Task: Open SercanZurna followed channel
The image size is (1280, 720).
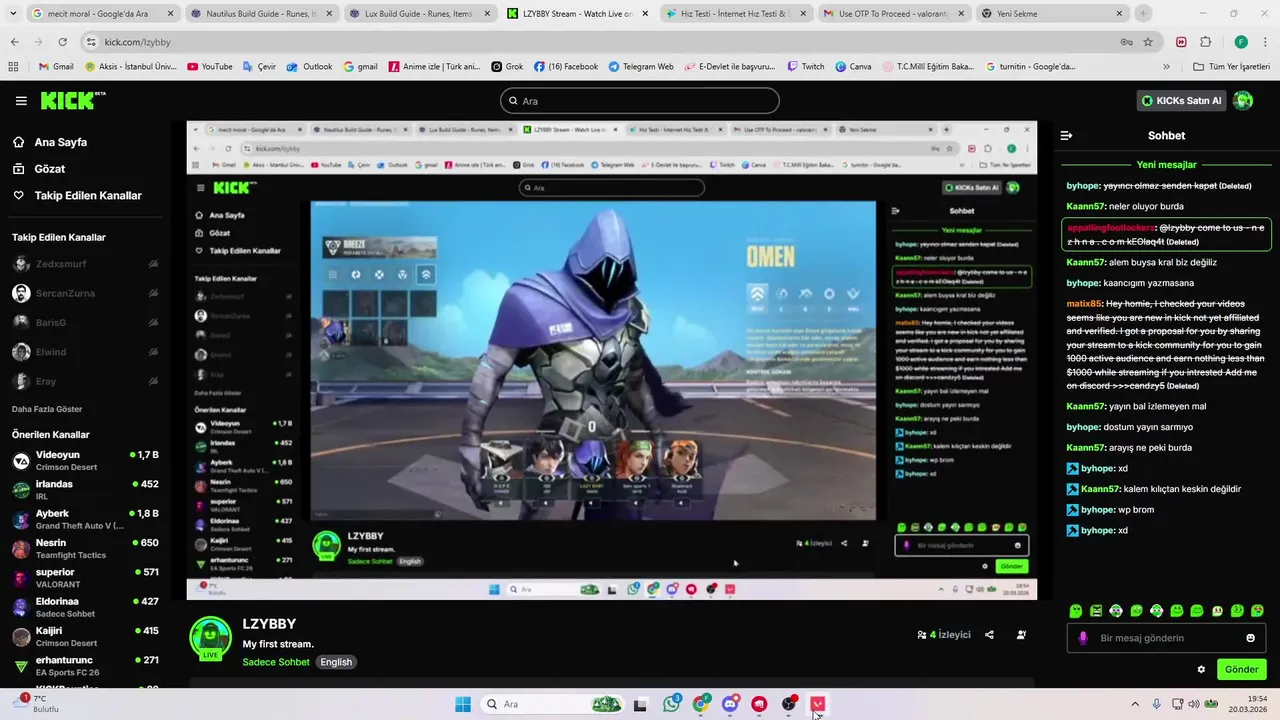Action: (84, 294)
